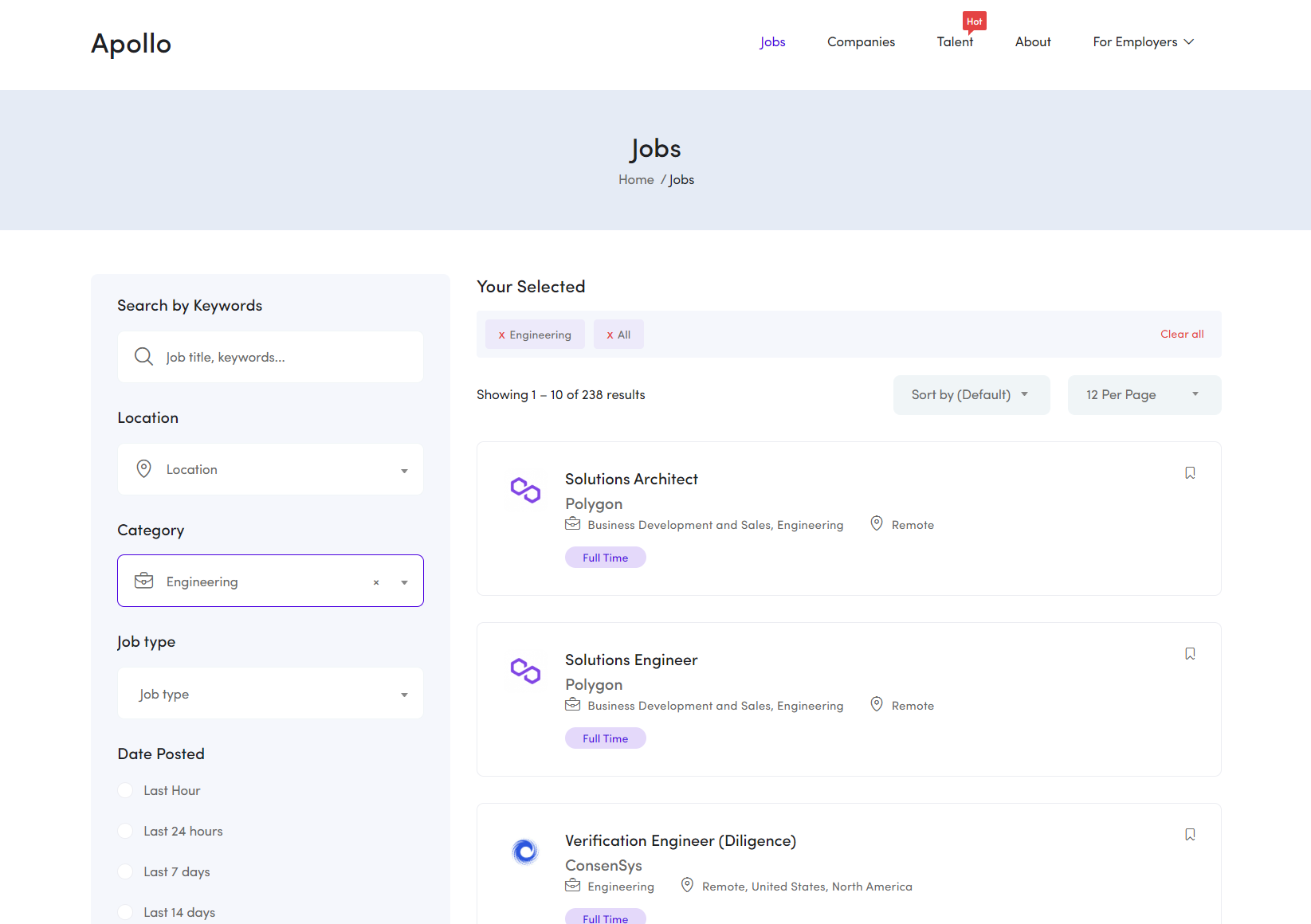Click the keywords search input field
The width and height of the screenshot is (1311, 924).
click(x=270, y=357)
